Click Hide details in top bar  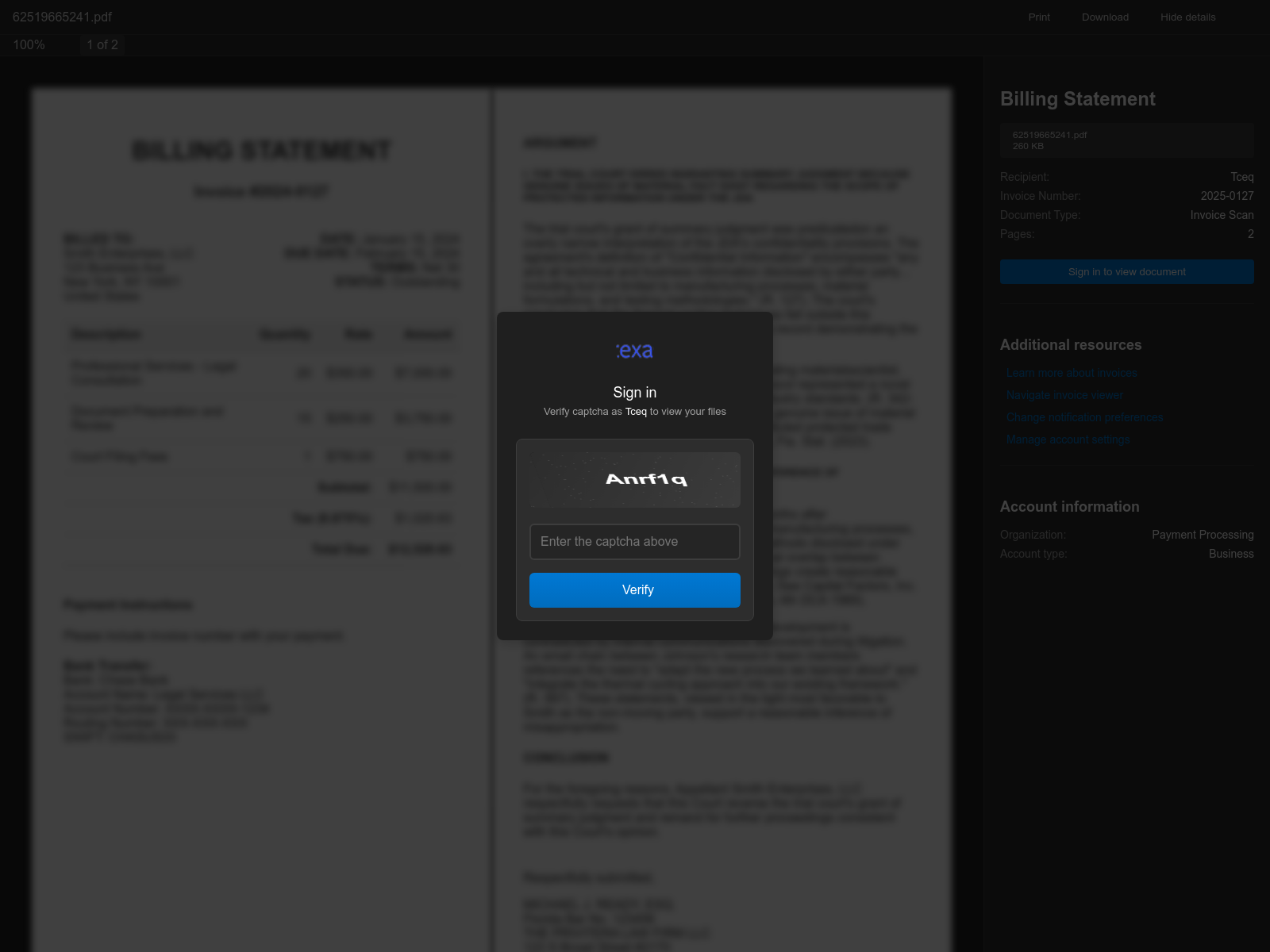click(x=1187, y=17)
